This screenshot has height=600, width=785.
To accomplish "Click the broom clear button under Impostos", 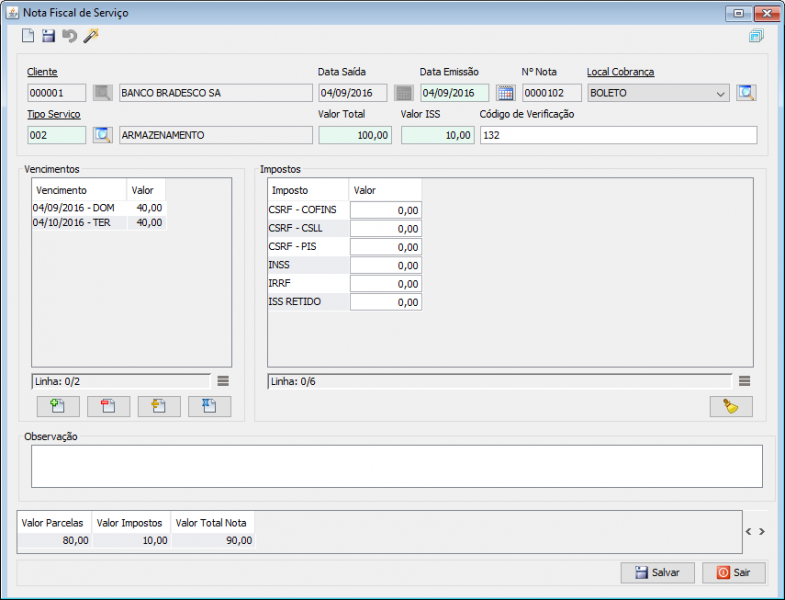I will pyautogui.click(x=731, y=406).
